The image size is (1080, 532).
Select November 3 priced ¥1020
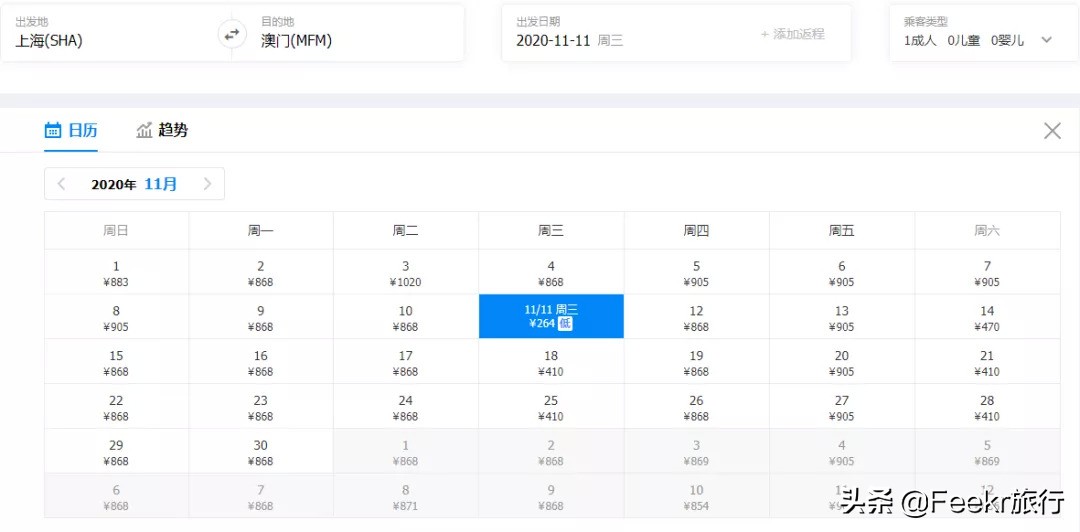point(406,272)
